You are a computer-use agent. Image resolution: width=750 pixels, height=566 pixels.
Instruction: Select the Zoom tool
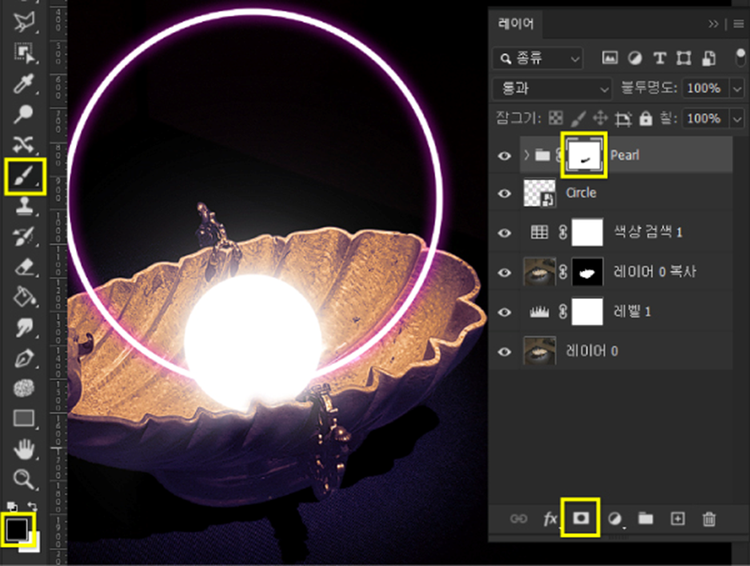pyautogui.click(x=23, y=479)
